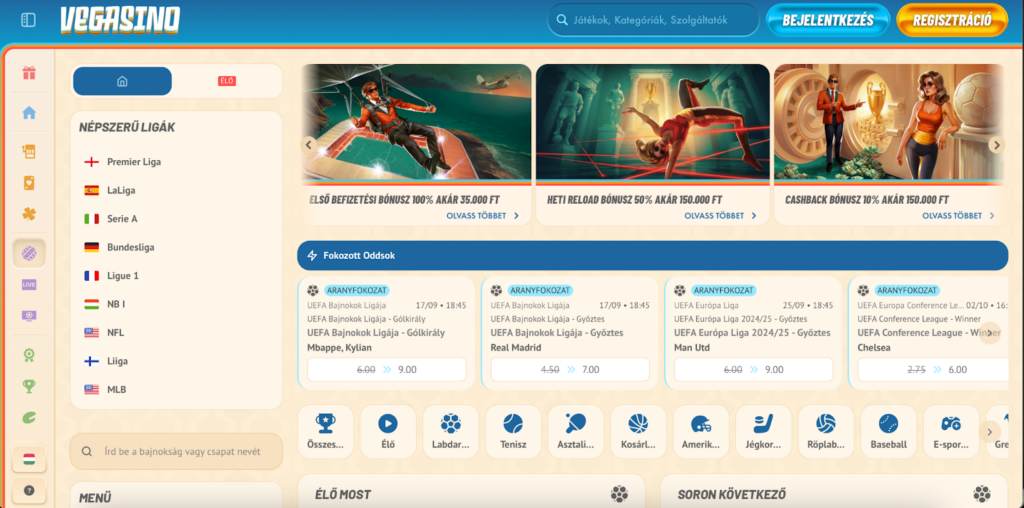This screenshot has height=508, width=1024.
Task: Show previous promotional banner
Action: (x=309, y=145)
